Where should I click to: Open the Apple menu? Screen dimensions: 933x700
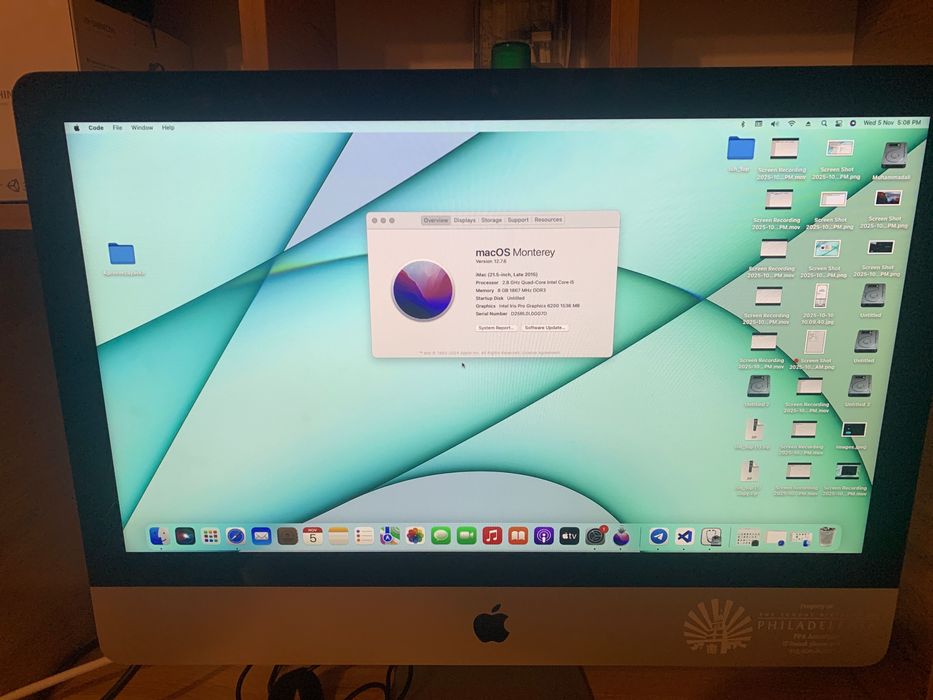76,127
